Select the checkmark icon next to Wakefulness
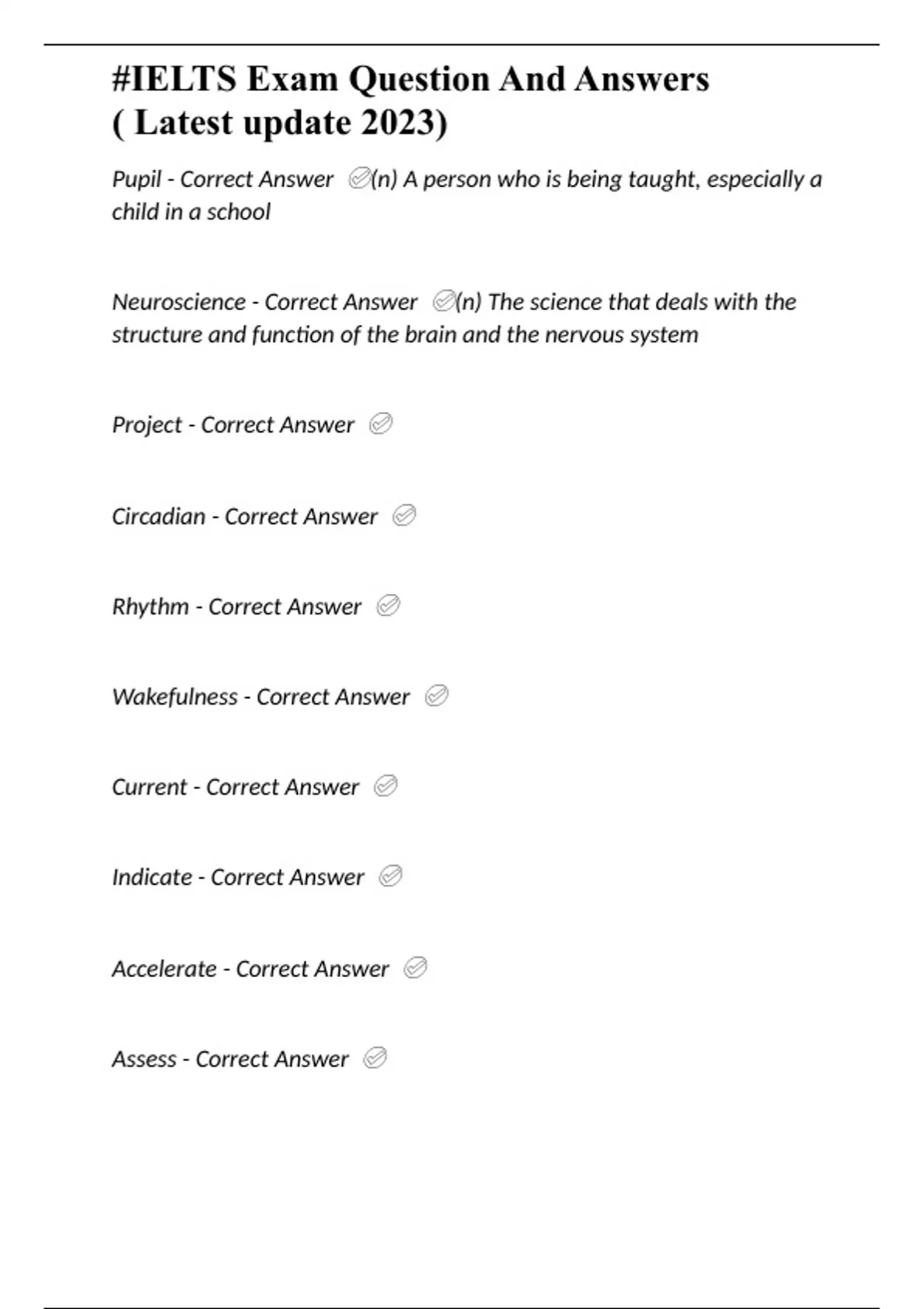The width and height of the screenshot is (924, 1309). point(437,696)
